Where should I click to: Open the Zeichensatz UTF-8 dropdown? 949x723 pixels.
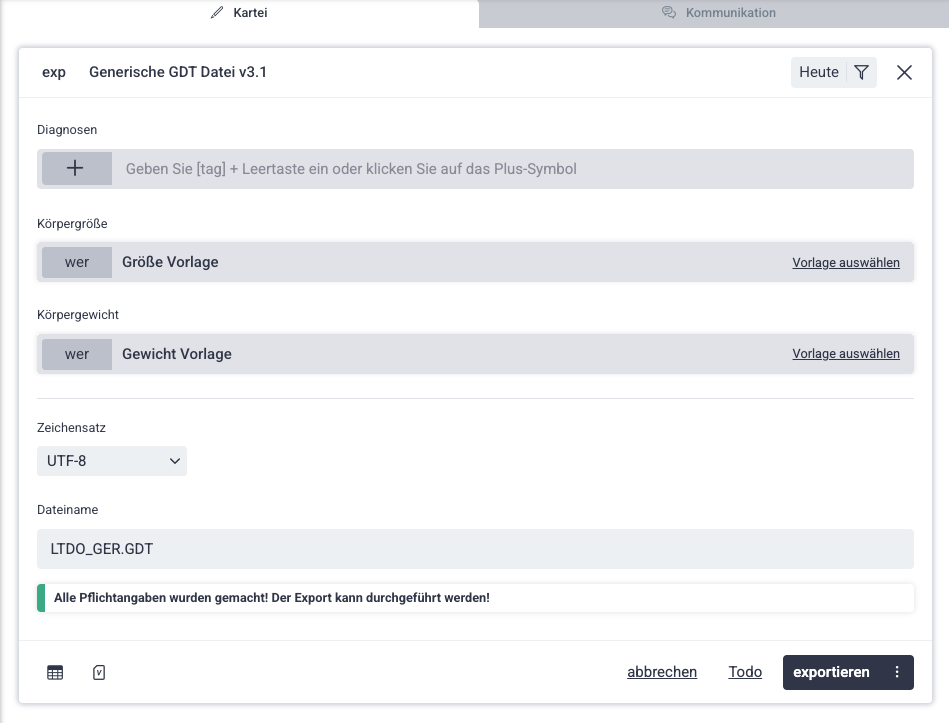coord(112,461)
